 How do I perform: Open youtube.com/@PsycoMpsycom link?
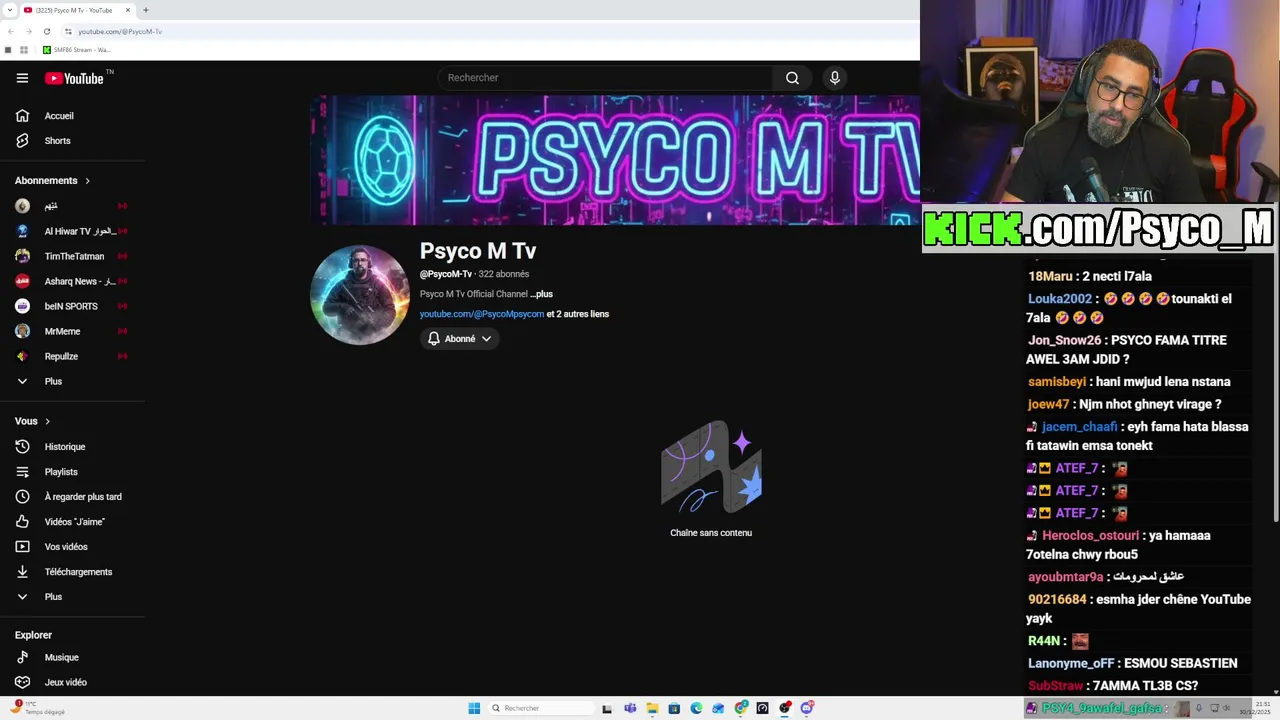(482, 314)
